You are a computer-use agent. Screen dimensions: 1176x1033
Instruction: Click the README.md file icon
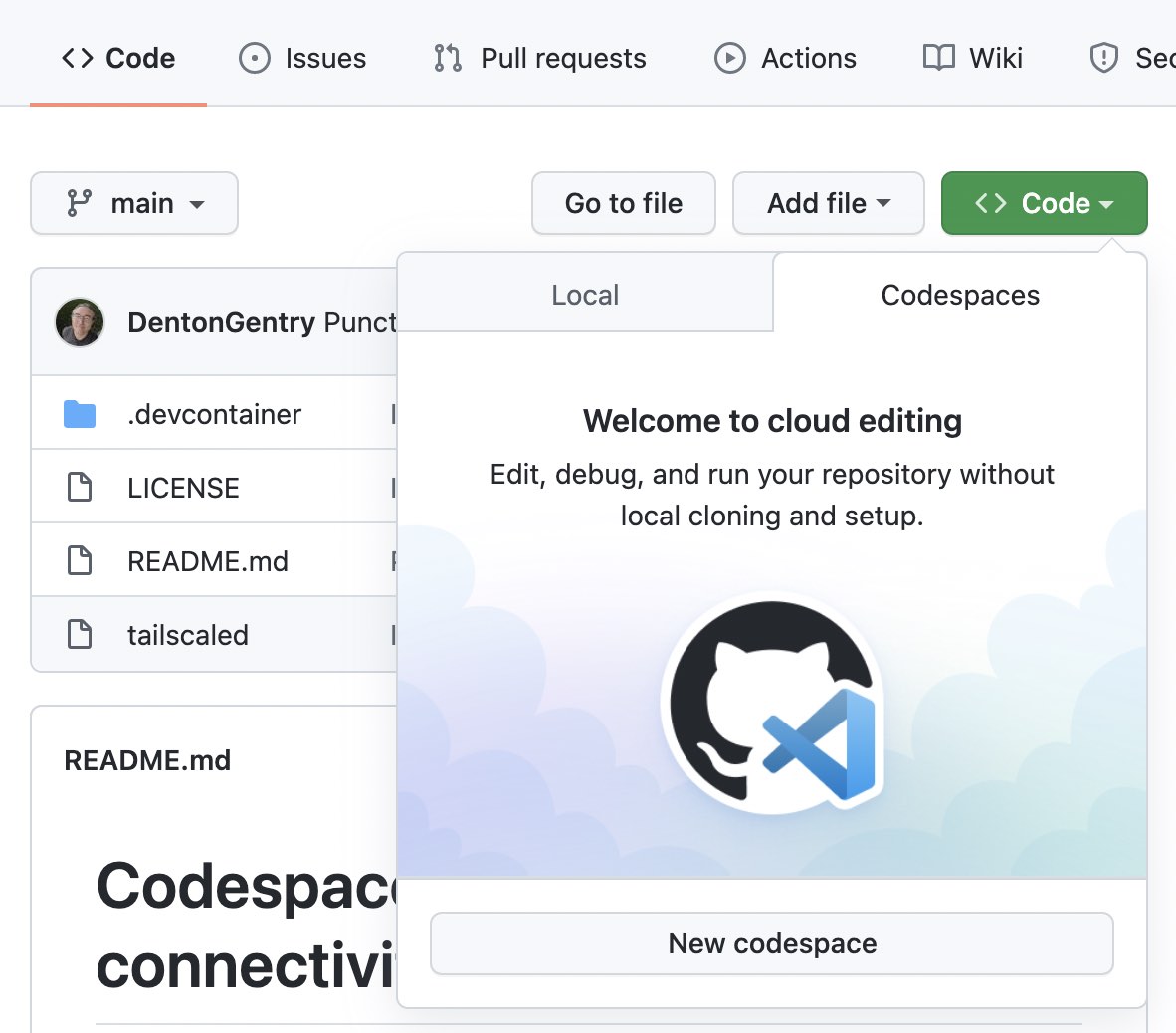[x=80, y=560]
